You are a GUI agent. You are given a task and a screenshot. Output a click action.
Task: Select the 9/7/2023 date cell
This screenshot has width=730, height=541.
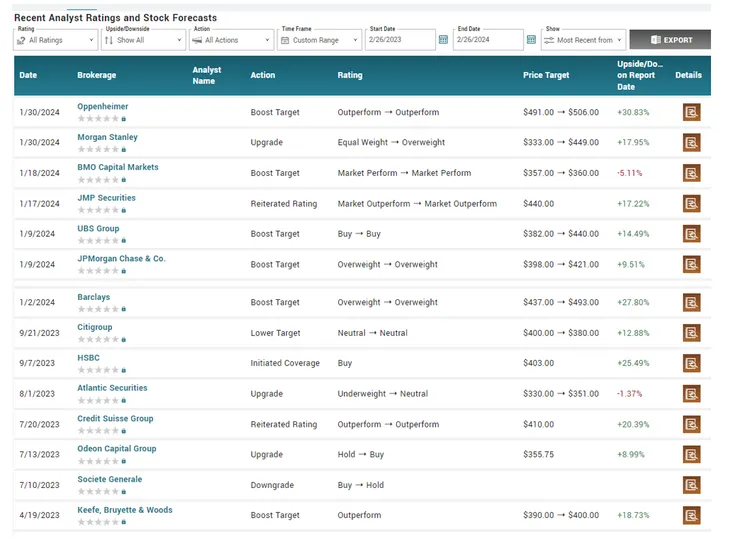click(37, 363)
